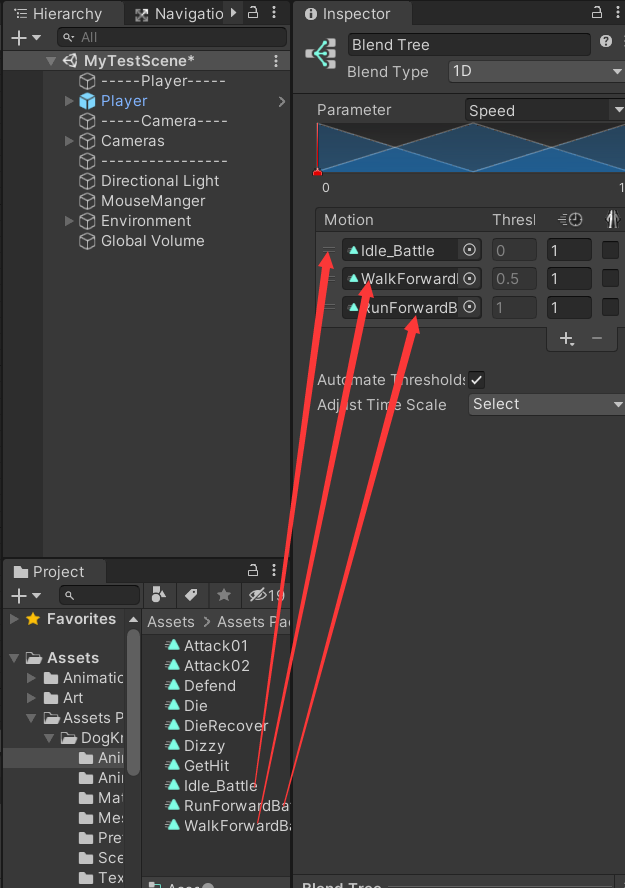Click the red blend position marker at 0
Viewport: 625px width, 888px height.
320,171
